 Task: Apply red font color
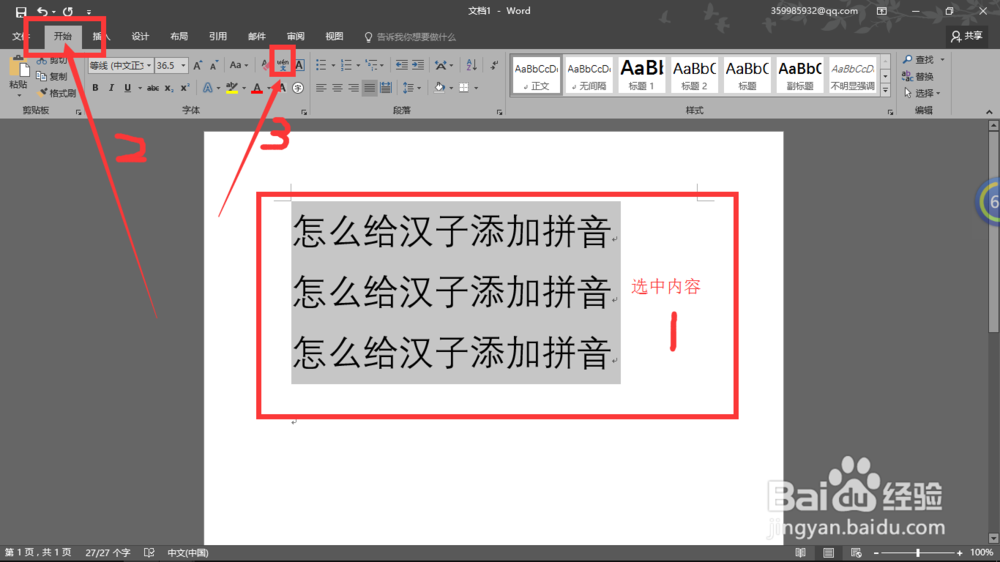(257, 88)
